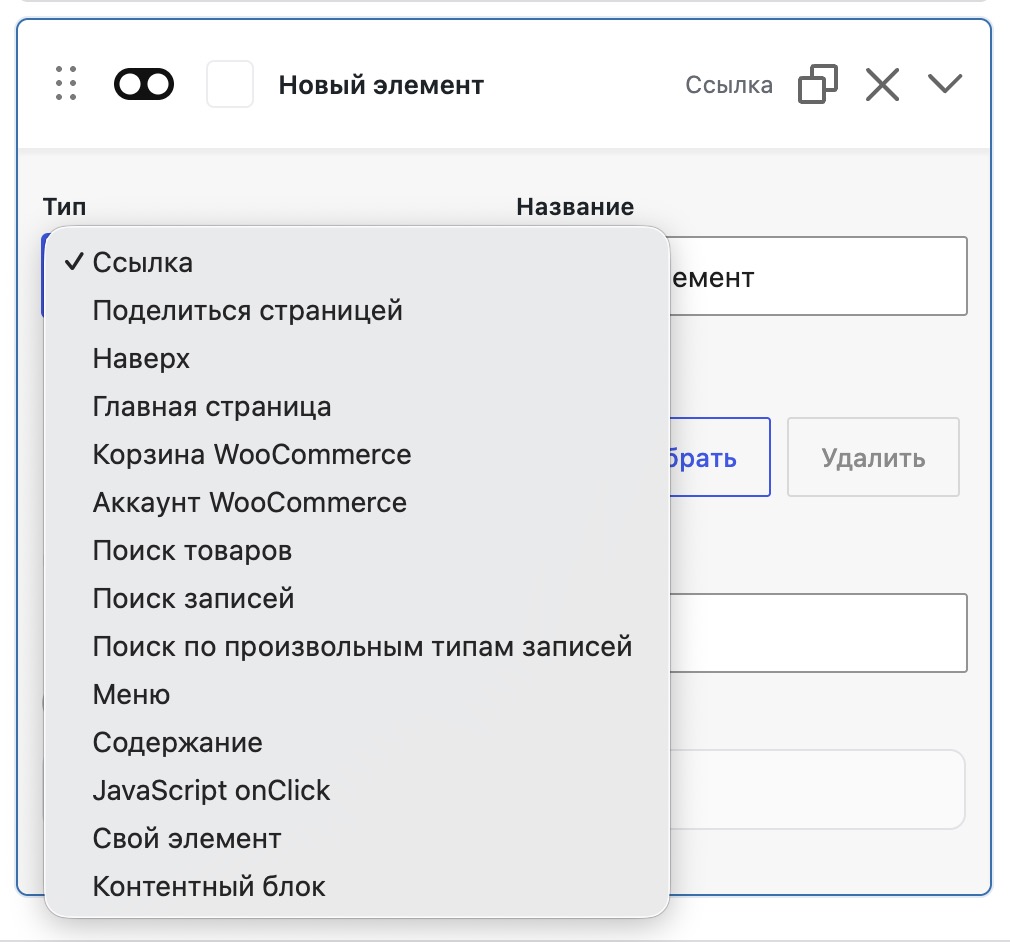Pick "Поиск товаров" from the list
The width and height of the screenshot is (1010, 942).
tap(357, 550)
